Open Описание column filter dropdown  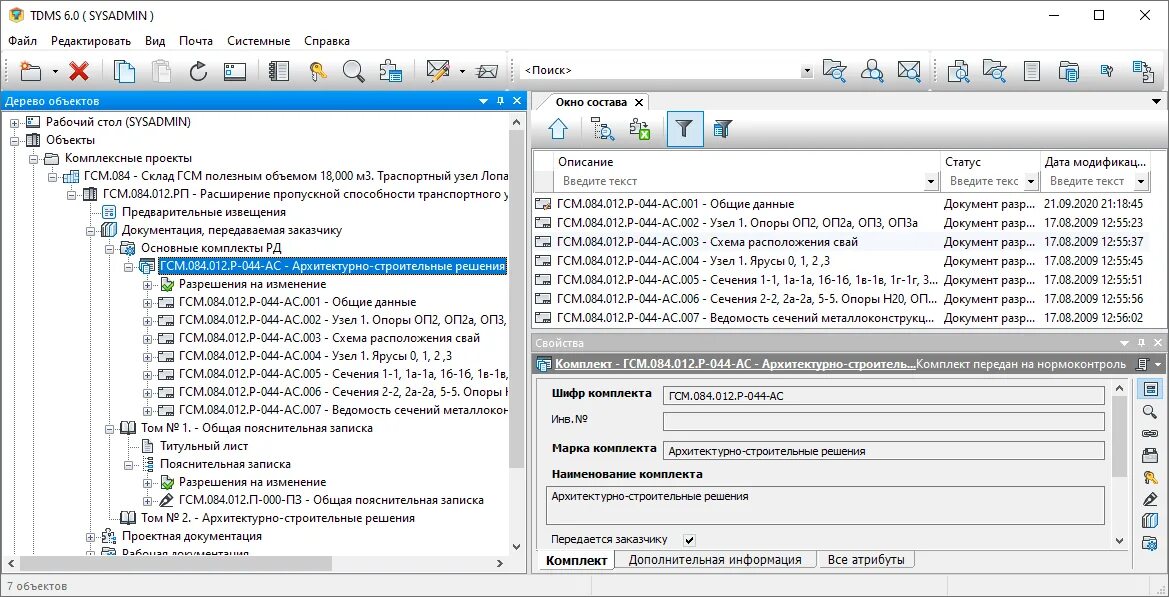click(x=930, y=181)
